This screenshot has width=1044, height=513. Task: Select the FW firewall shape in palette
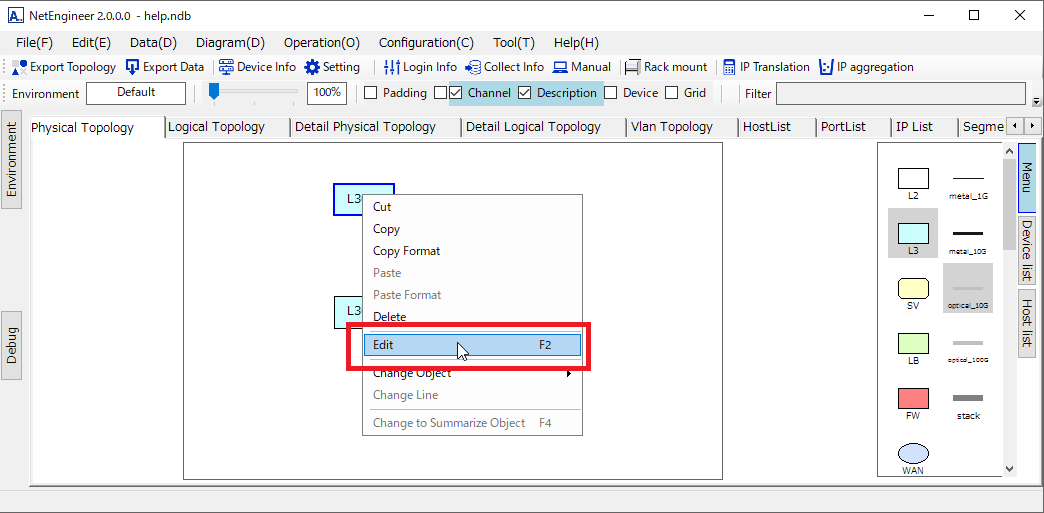(913, 399)
